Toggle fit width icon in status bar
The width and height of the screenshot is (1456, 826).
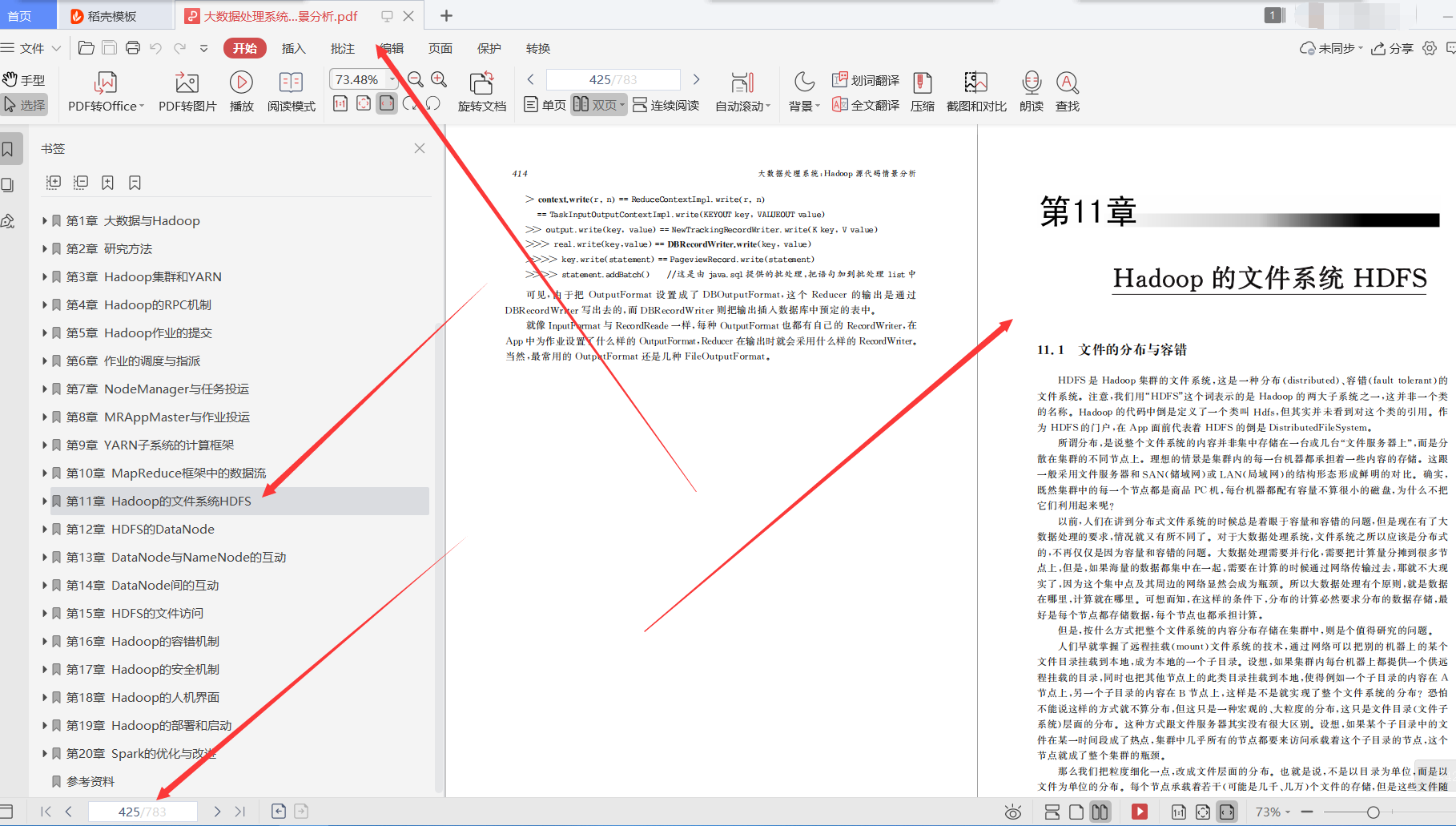coord(1227,812)
